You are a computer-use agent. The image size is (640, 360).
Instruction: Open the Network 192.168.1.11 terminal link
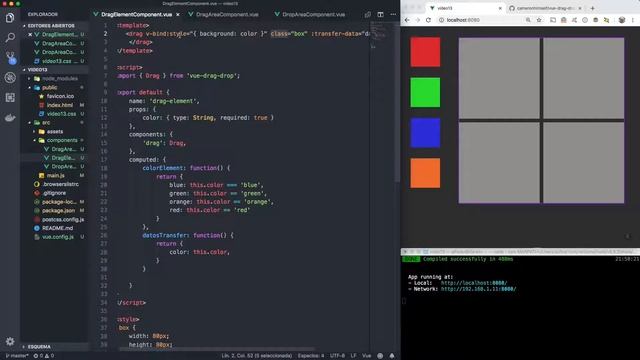pos(478,289)
